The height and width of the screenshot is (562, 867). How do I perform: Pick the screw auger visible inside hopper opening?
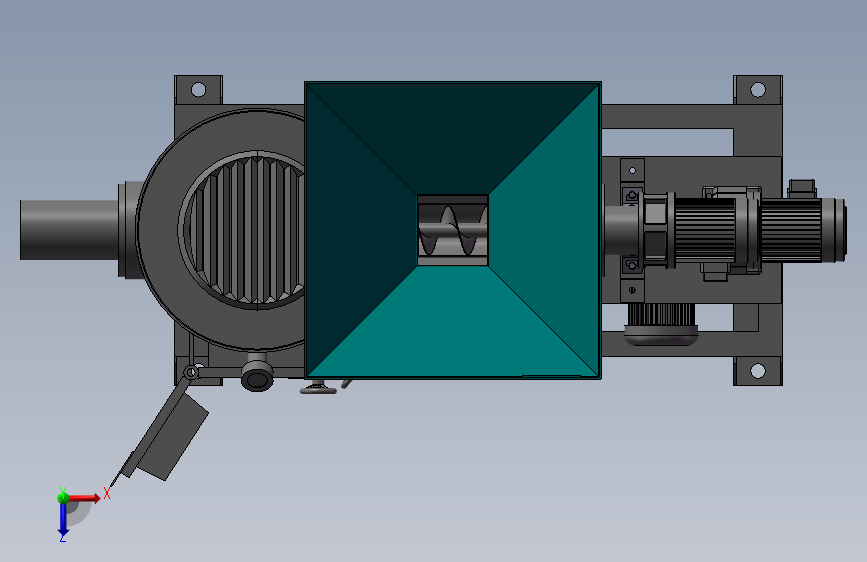453,230
